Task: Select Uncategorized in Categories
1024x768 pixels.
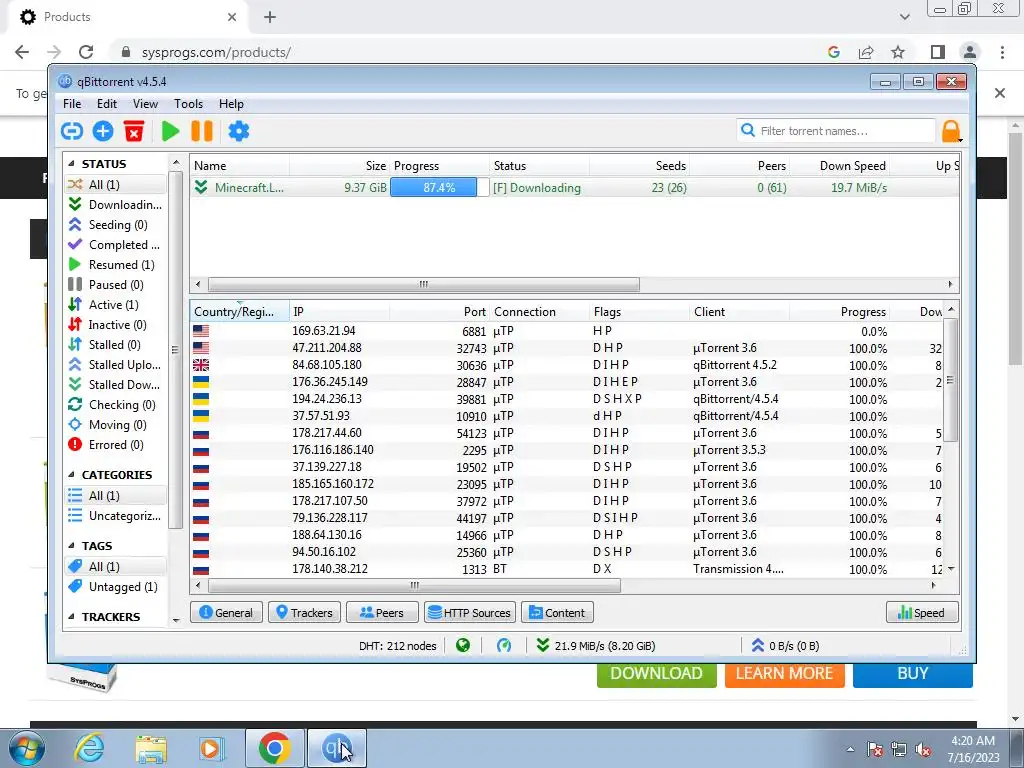Action: (115, 516)
